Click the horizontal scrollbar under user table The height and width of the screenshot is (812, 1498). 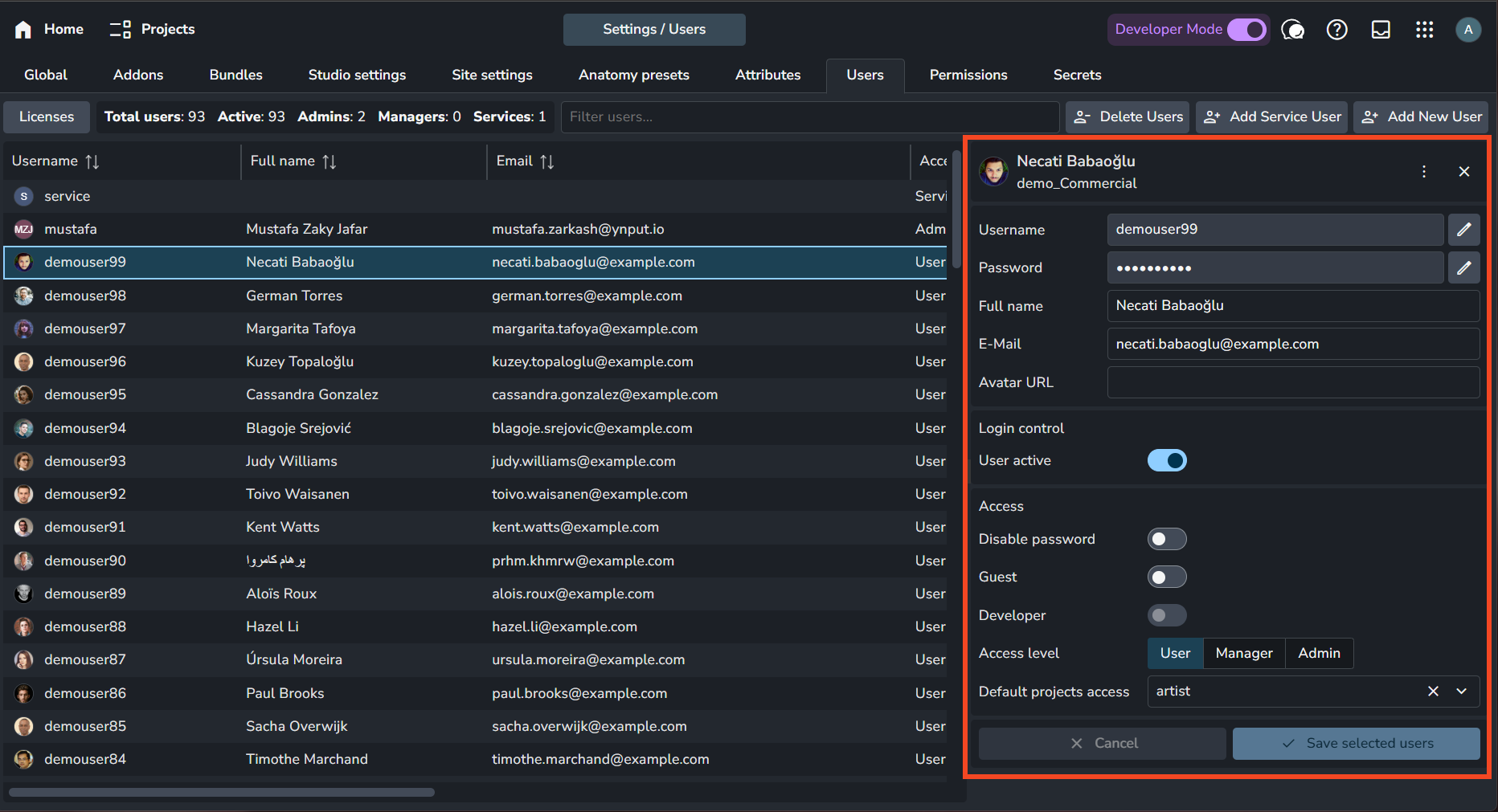(x=222, y=793)
